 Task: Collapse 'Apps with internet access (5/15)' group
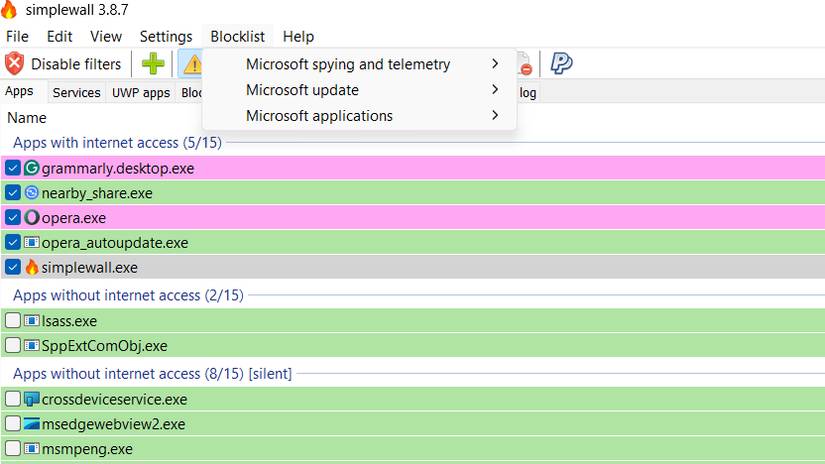(117, 143)
